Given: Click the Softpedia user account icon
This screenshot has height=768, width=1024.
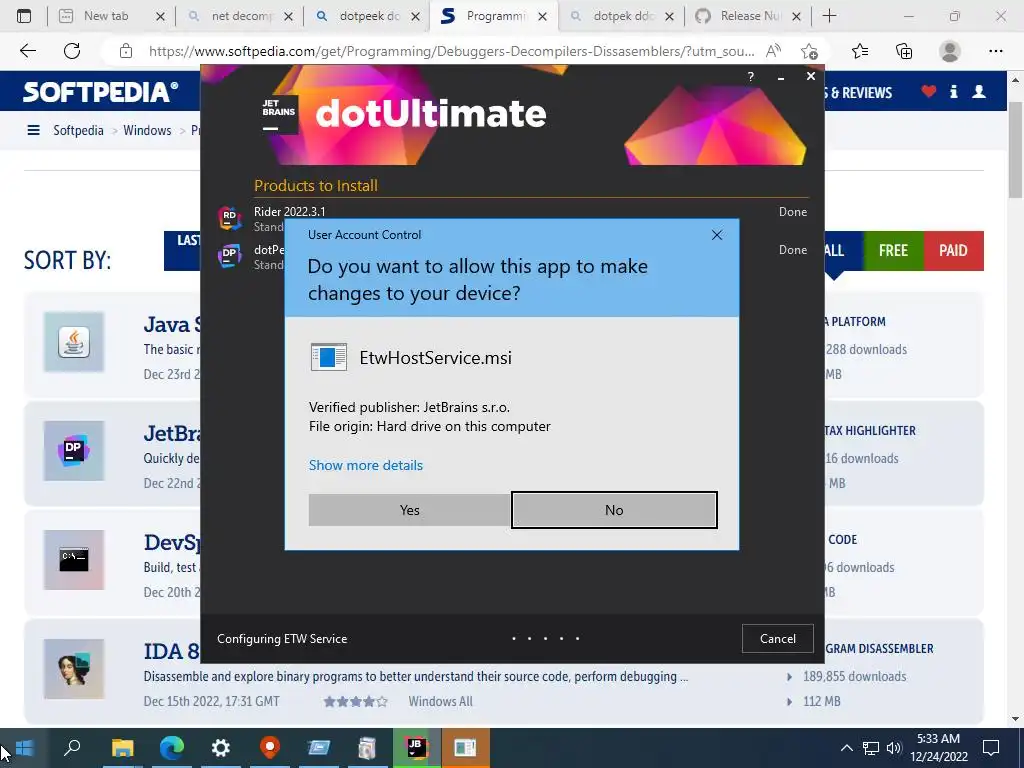Looking at the screenshot, I should pyautogui.click(x=979, y=91).
